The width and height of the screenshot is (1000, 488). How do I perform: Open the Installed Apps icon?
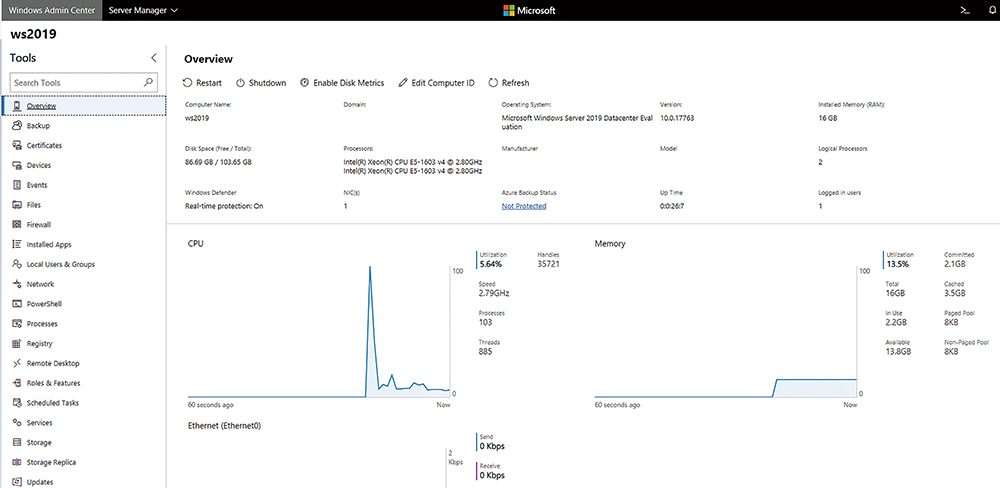click(x=17, y=244)
